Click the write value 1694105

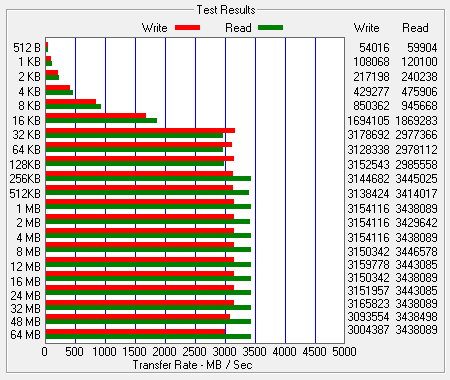(x=368, y=120)
